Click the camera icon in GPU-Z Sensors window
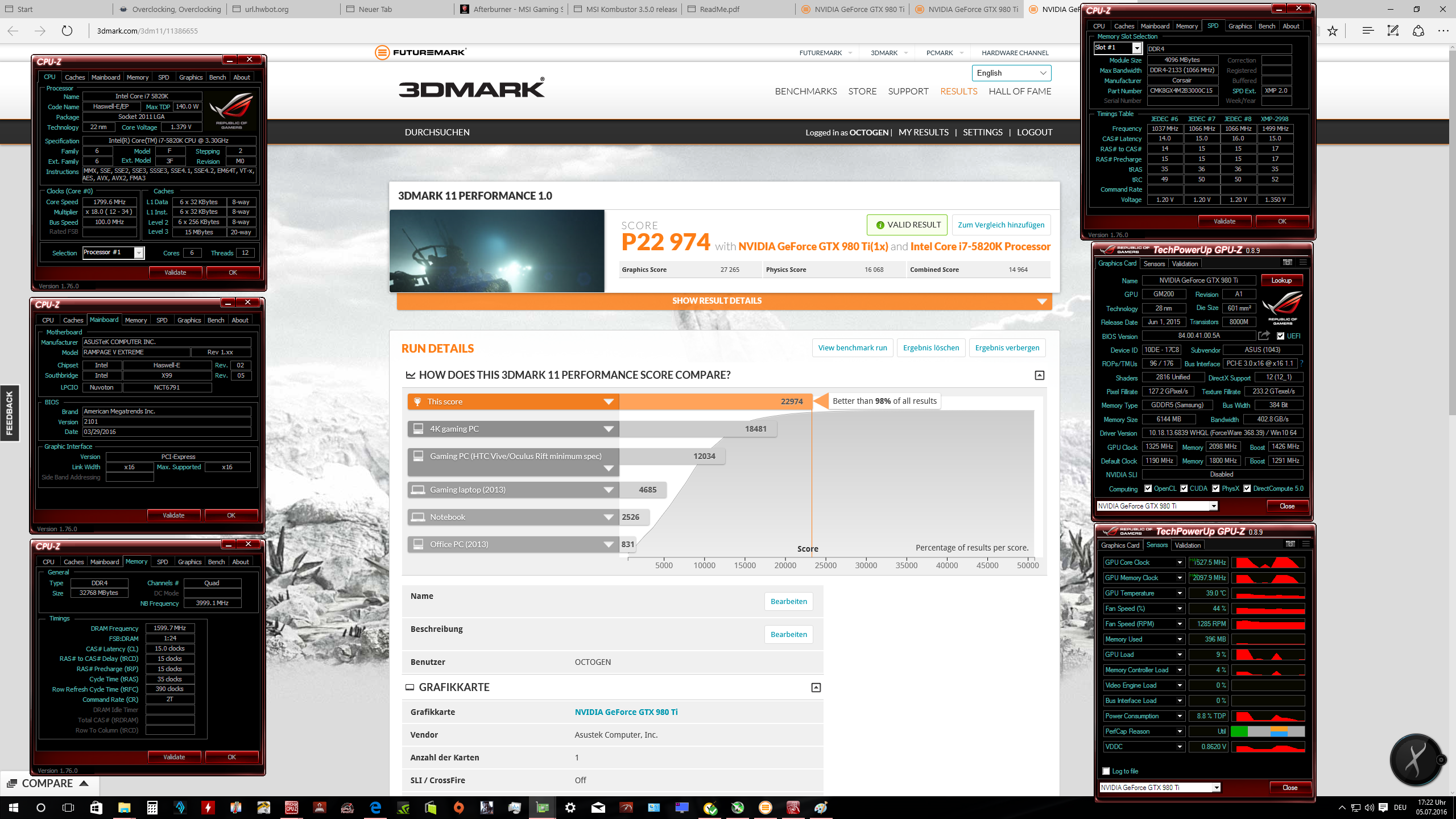The height and width of the screenshot is (819, 1456). [1290, 544]
